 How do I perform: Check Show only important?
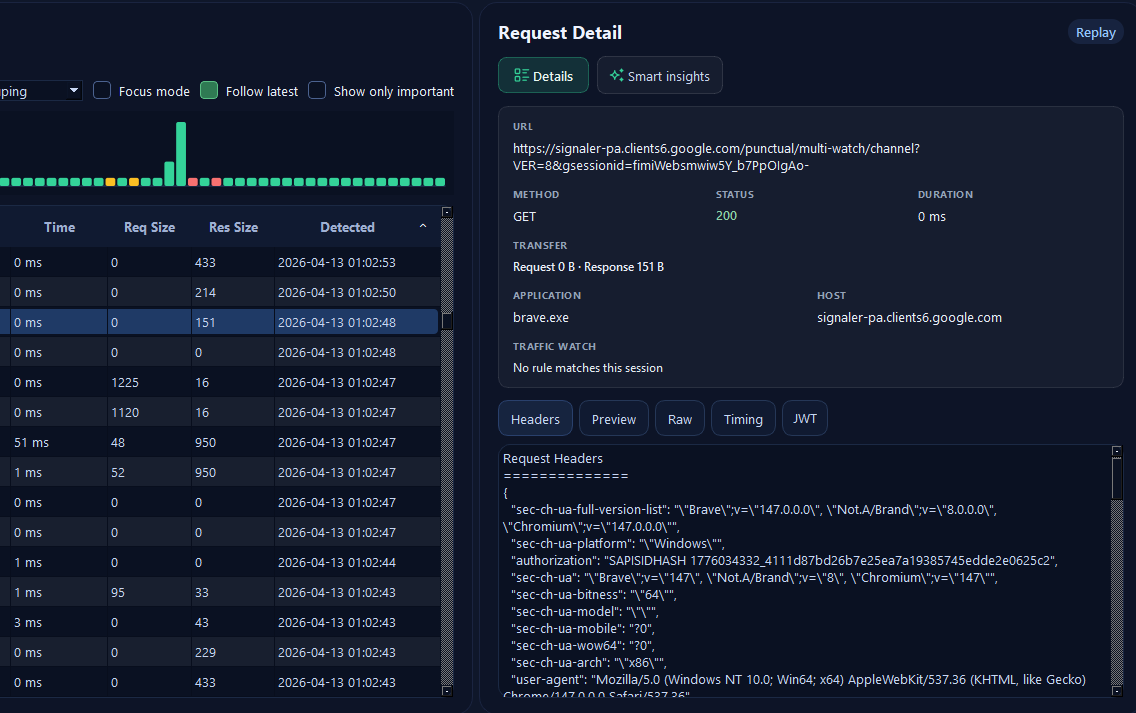317,91
